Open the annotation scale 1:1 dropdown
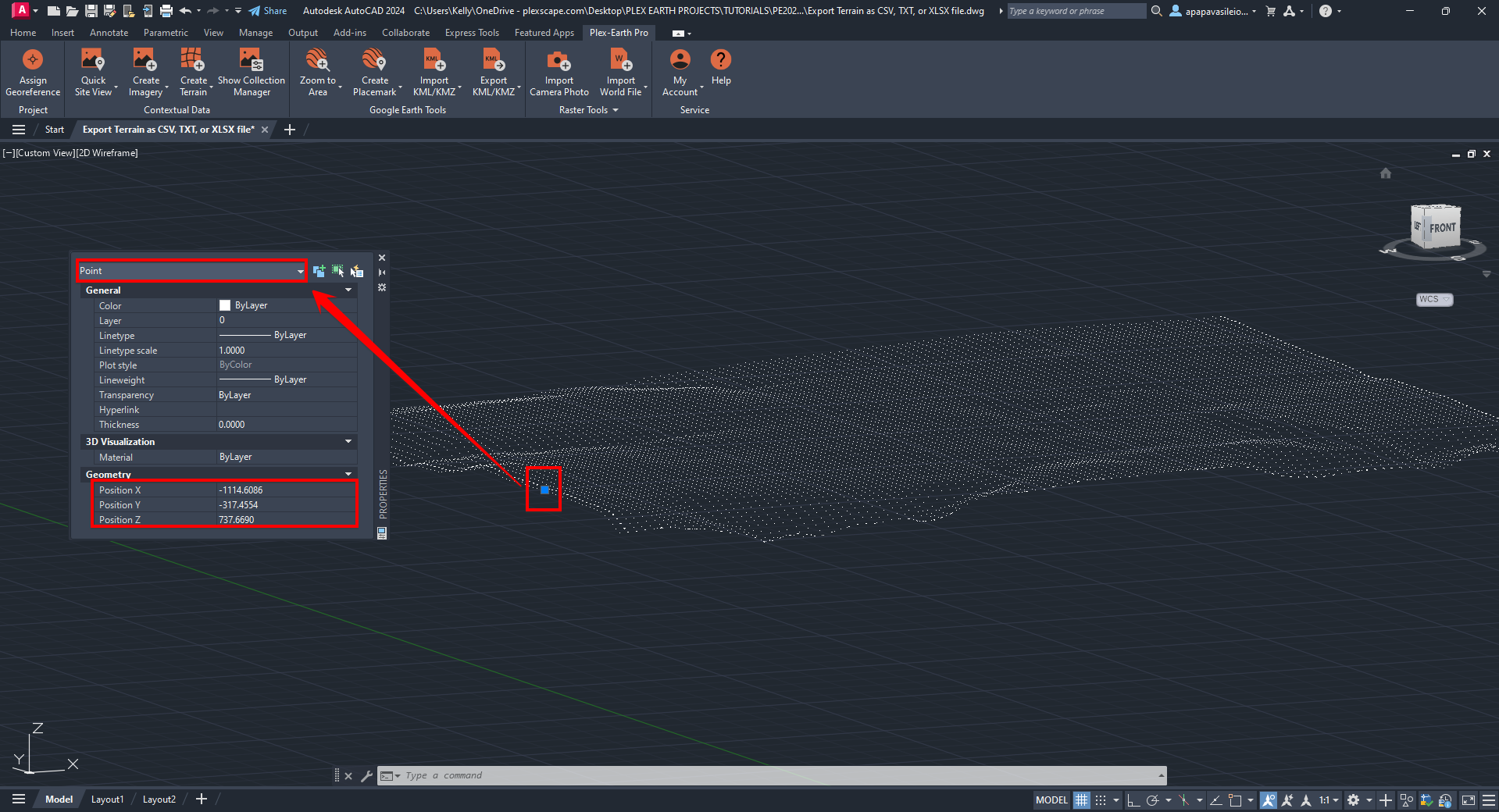The image size is (1499, 812). click(1329, 800)
